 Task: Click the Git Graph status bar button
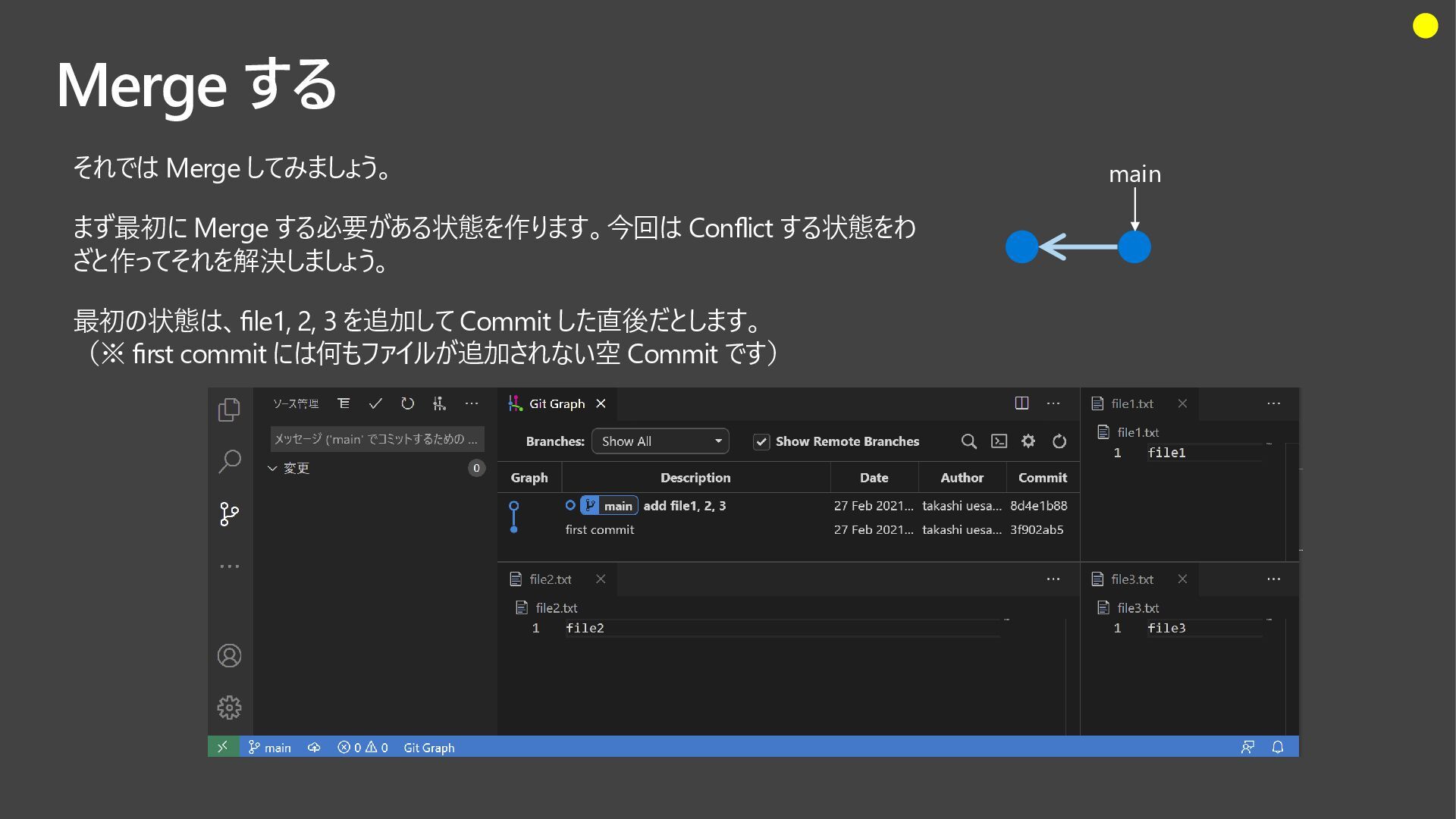tap(428, 748)
